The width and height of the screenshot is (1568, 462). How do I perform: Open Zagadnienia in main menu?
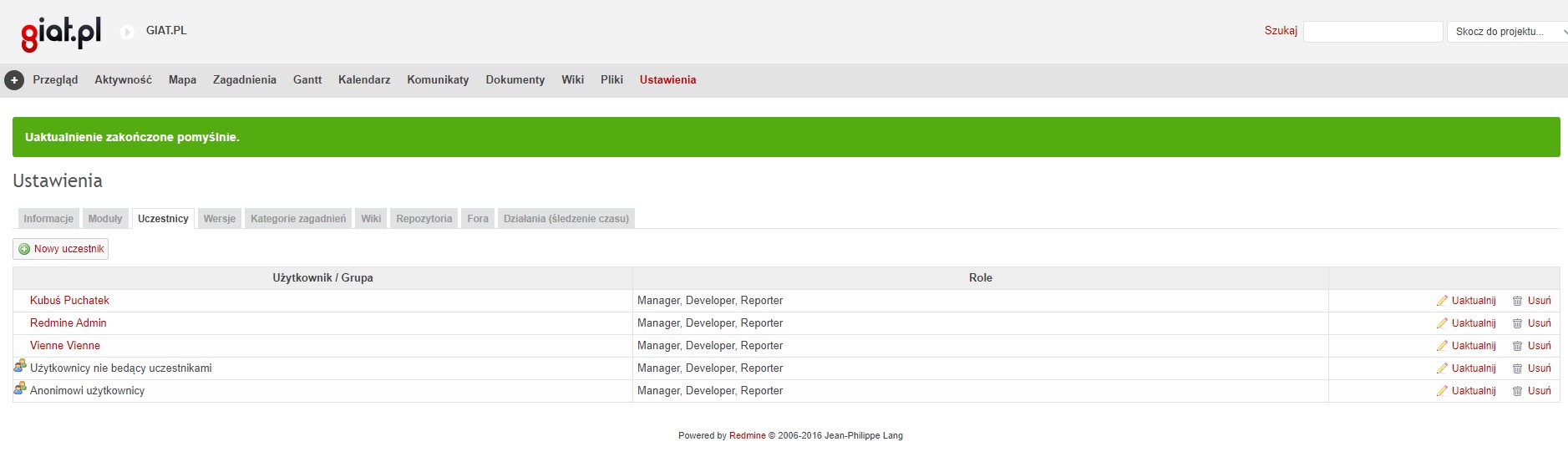click(245, 80)
